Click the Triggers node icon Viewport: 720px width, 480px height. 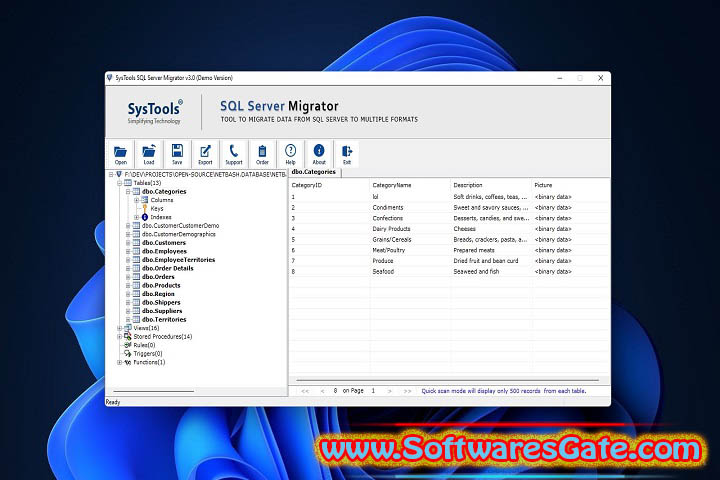click(128, 354)
